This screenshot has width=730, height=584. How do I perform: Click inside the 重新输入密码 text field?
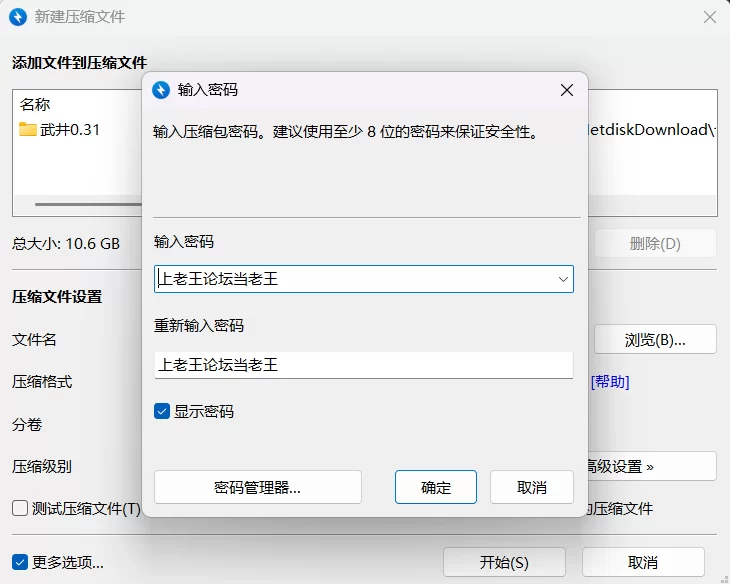364,365
